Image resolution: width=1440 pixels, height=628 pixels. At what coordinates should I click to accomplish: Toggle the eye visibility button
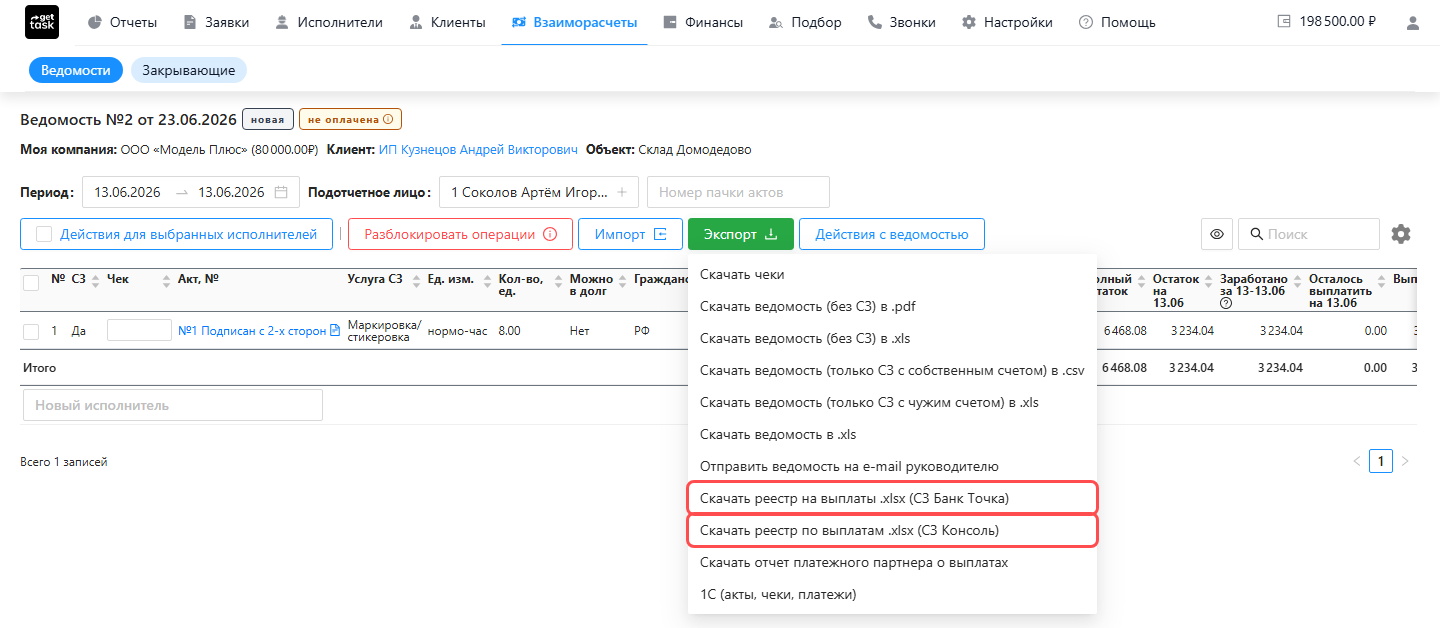[x=1217, y=234]
